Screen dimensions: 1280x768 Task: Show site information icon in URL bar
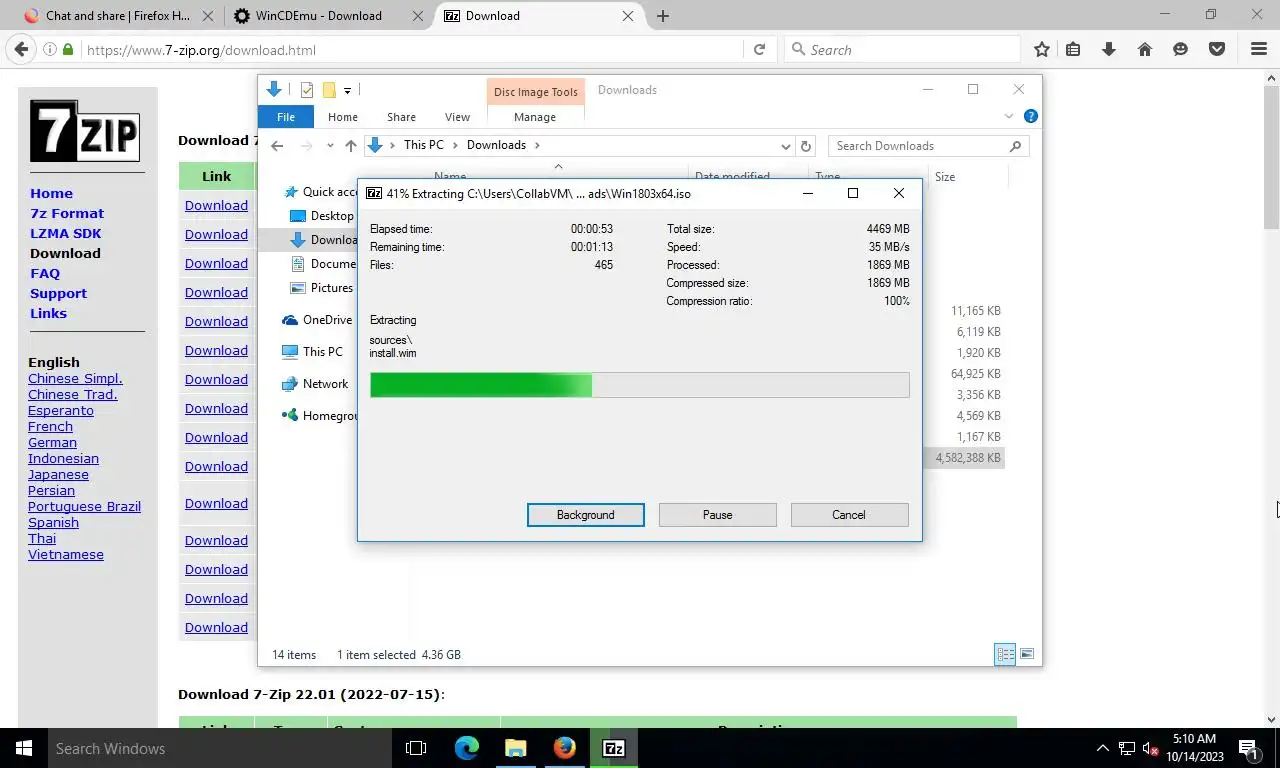49,49
